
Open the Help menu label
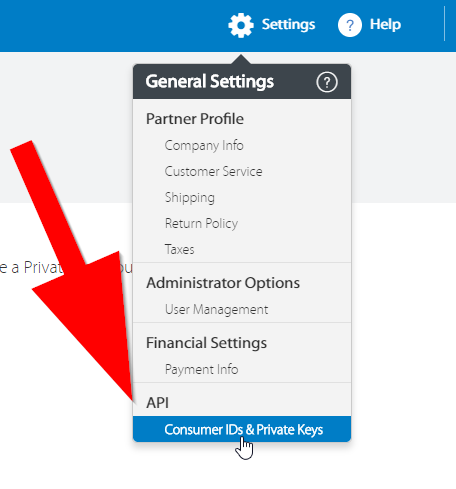coord(385,24)
